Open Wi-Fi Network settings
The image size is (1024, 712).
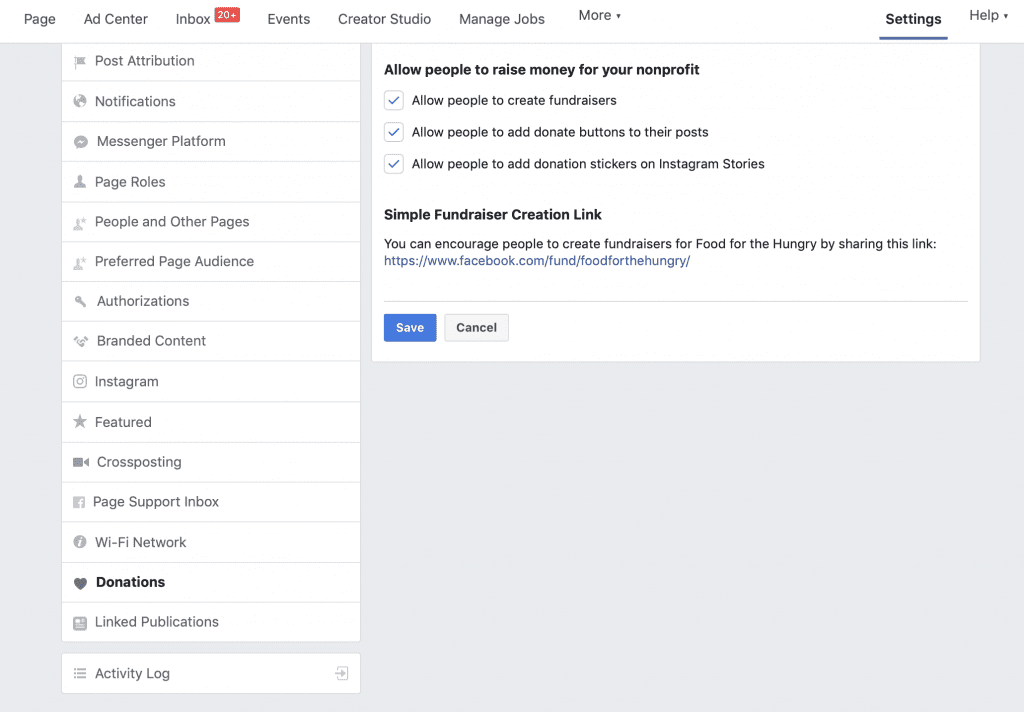[x=211, y=542]
